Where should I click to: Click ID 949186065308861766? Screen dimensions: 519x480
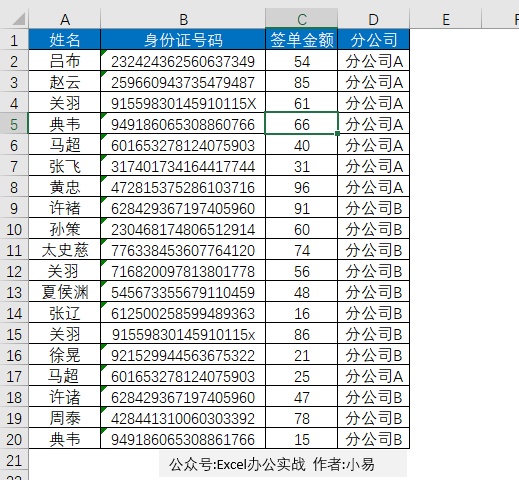[183, 439]
